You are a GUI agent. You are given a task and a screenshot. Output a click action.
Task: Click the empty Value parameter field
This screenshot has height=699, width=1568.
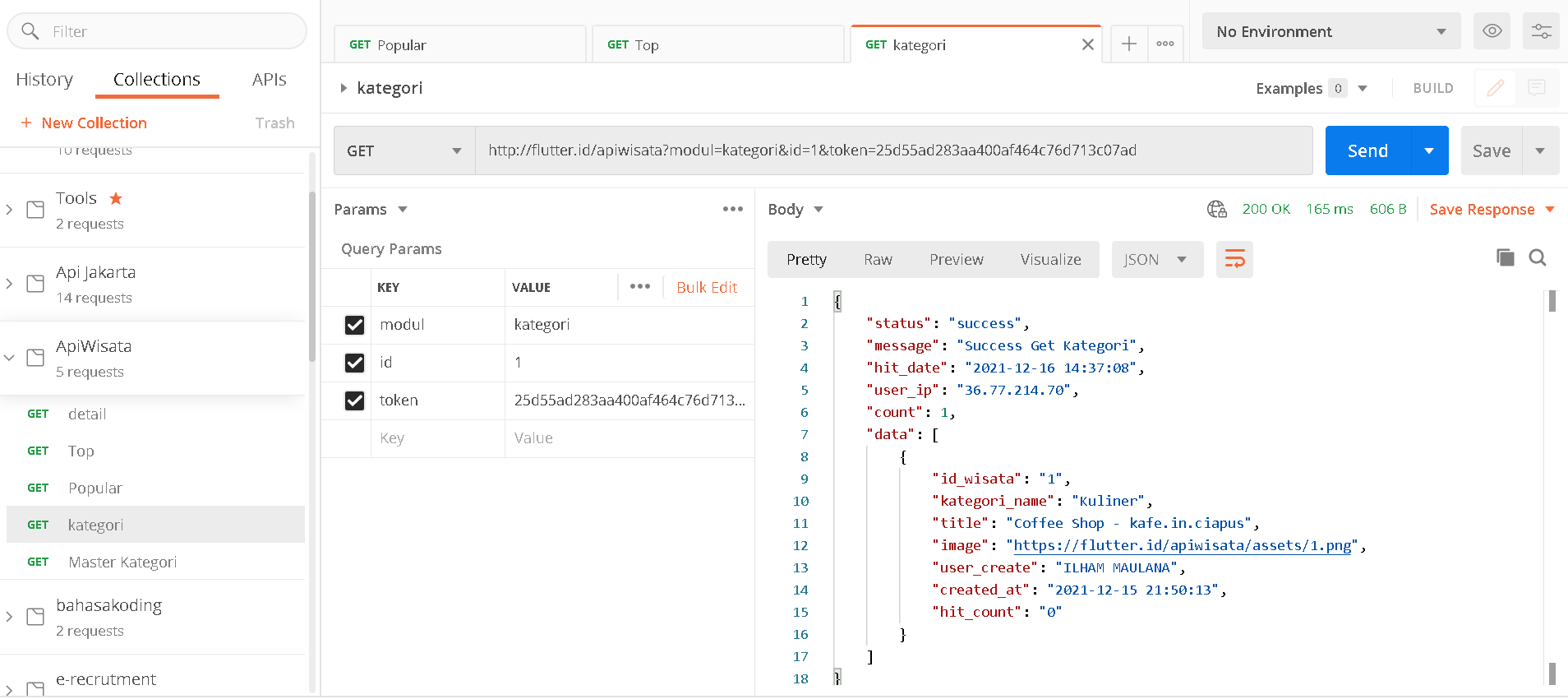click(630, 438)
